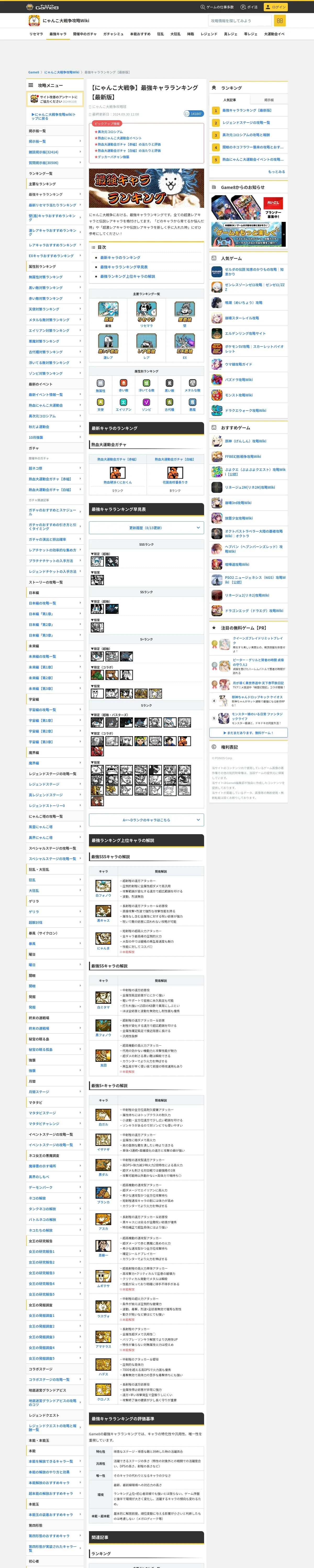The width and height of the screenshot is (314, 1568).
Task: Open the 141847 comment count icon
Action: coord(193,114)
